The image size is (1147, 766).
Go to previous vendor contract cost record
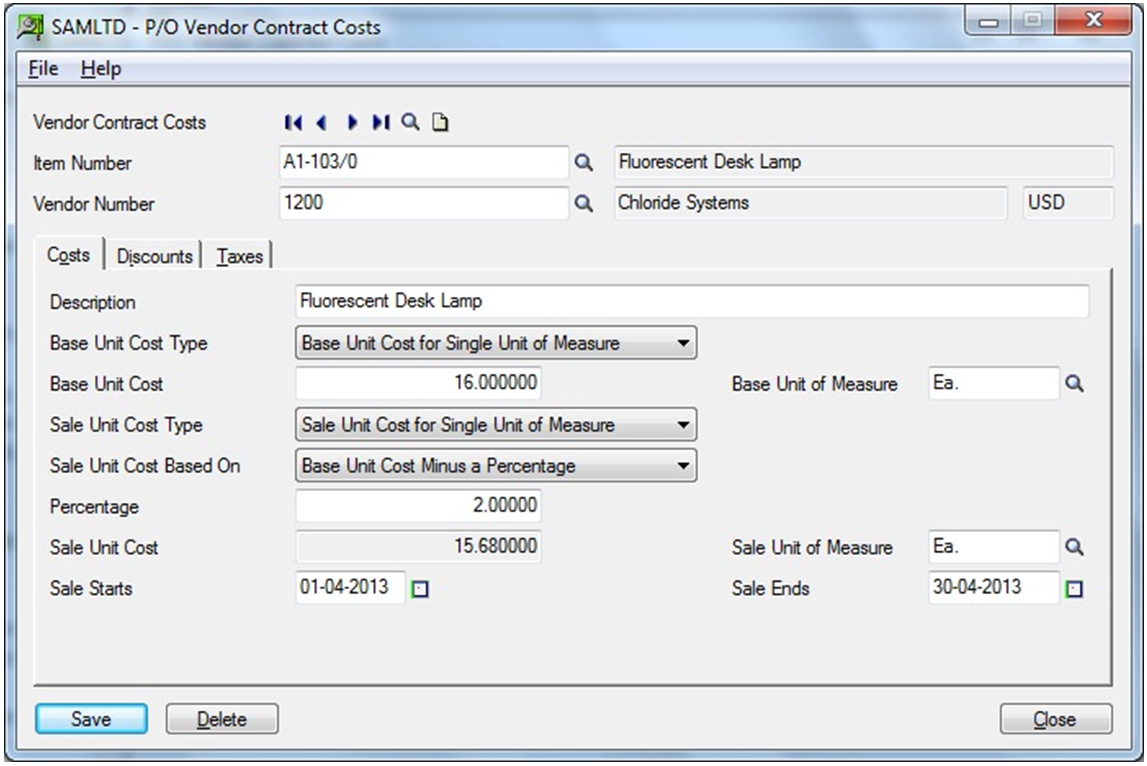coord(322,123)
